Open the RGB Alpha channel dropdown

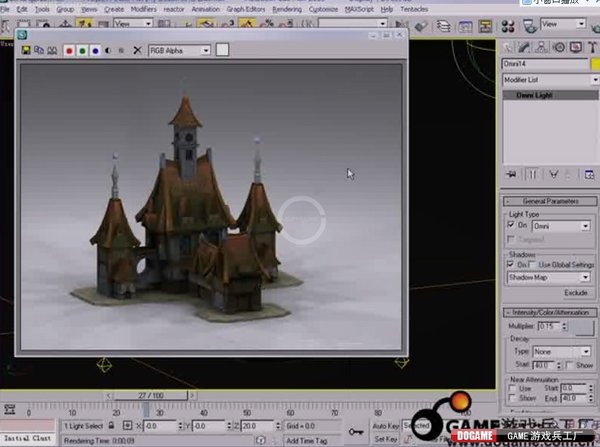pyautogui.click(x=180, y=49)
